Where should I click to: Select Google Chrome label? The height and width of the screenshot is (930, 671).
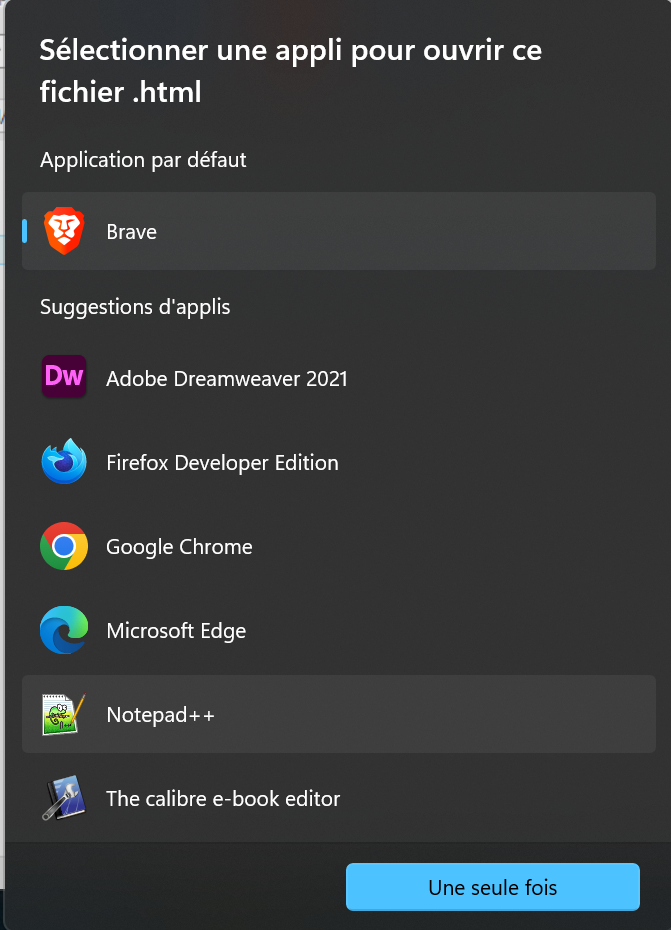point(179,547)
